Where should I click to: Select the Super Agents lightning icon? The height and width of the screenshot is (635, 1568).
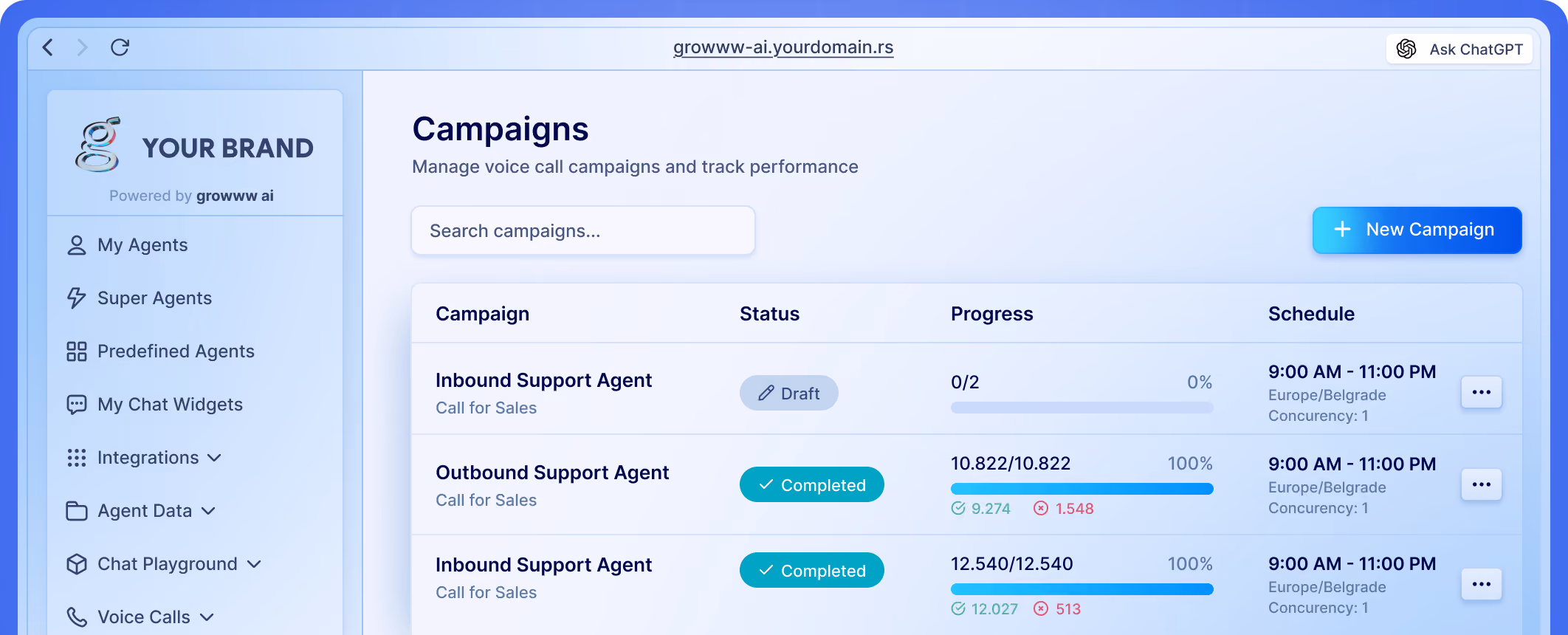coord(77,298)
